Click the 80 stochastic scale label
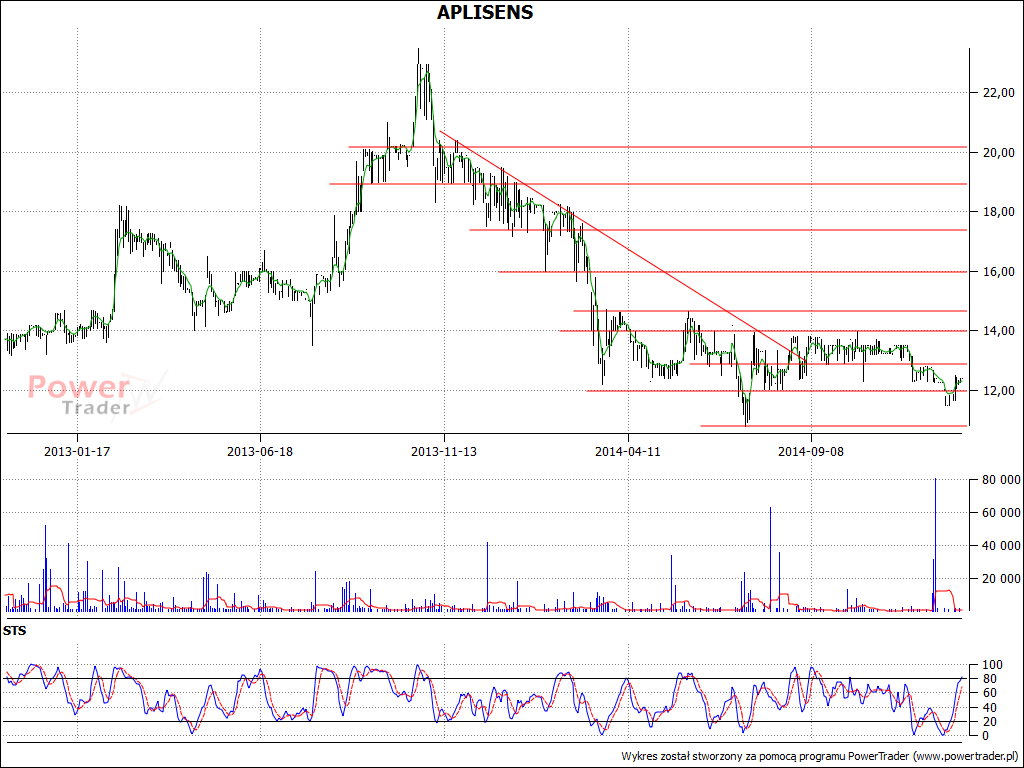 pyautogui.click(x=989, y=679)
